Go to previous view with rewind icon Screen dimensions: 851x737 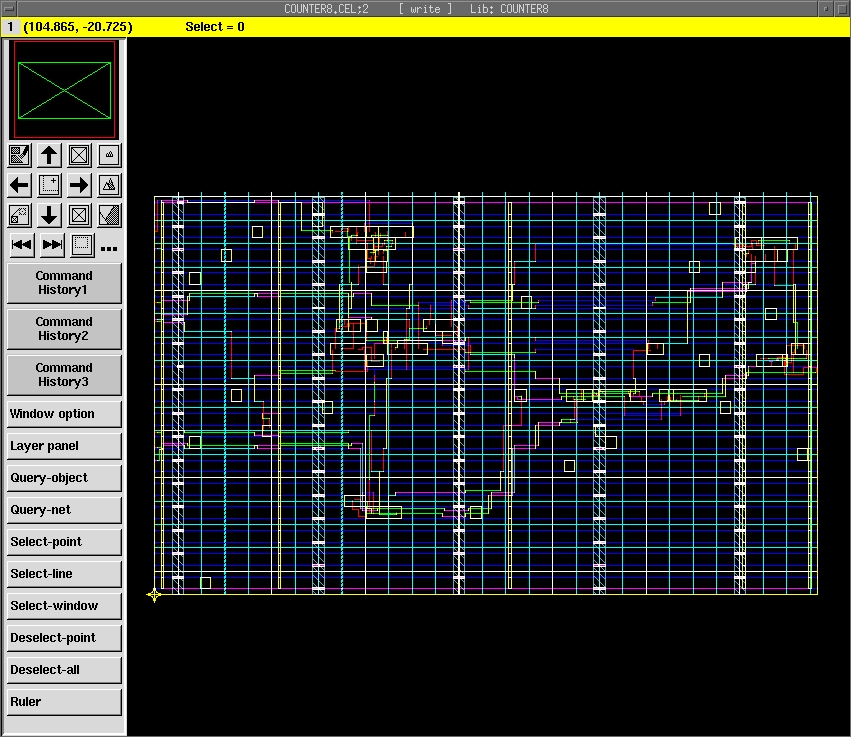click(x=21, y=245)
